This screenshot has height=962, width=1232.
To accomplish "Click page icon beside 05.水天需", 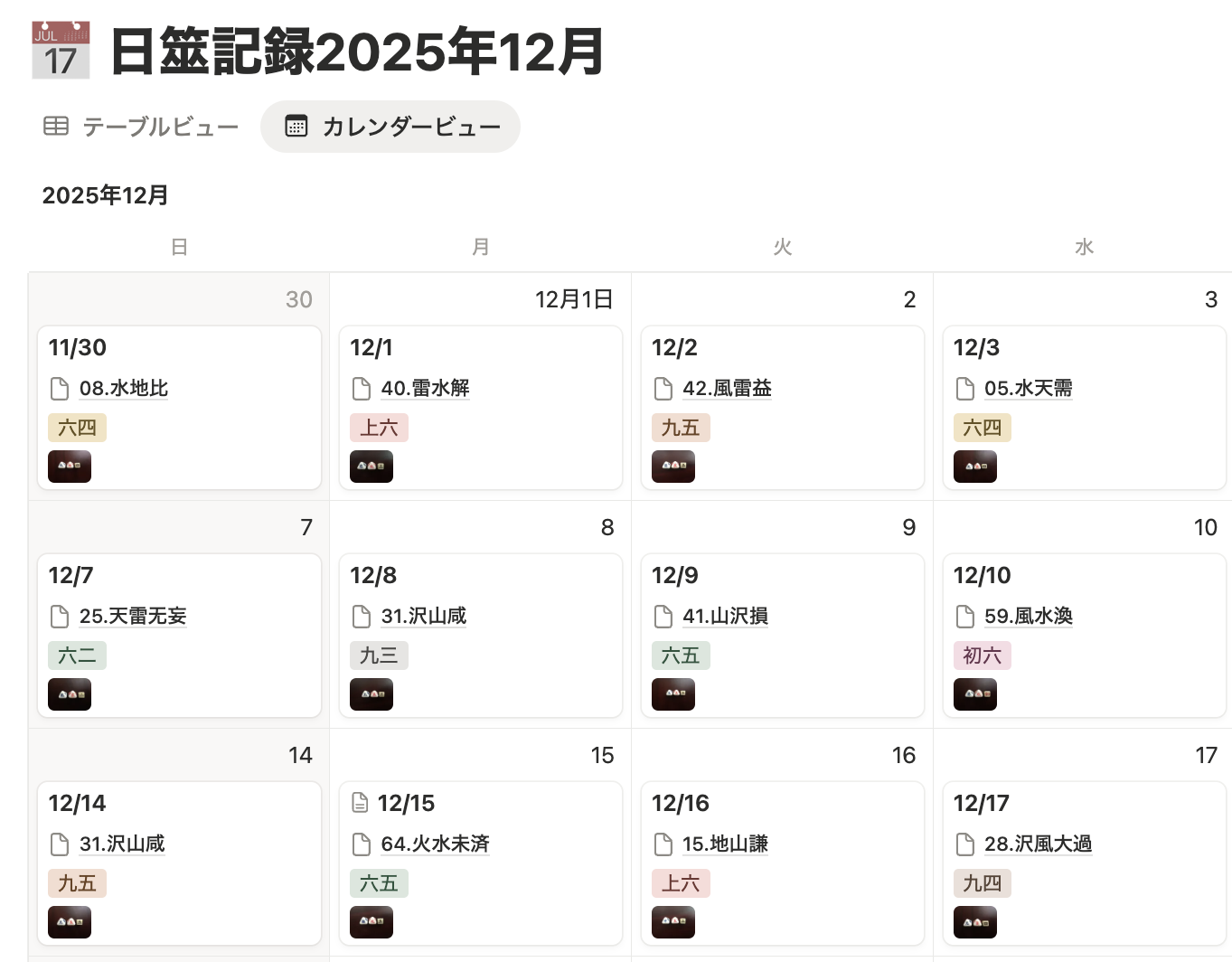I will (x=965, y=389).
